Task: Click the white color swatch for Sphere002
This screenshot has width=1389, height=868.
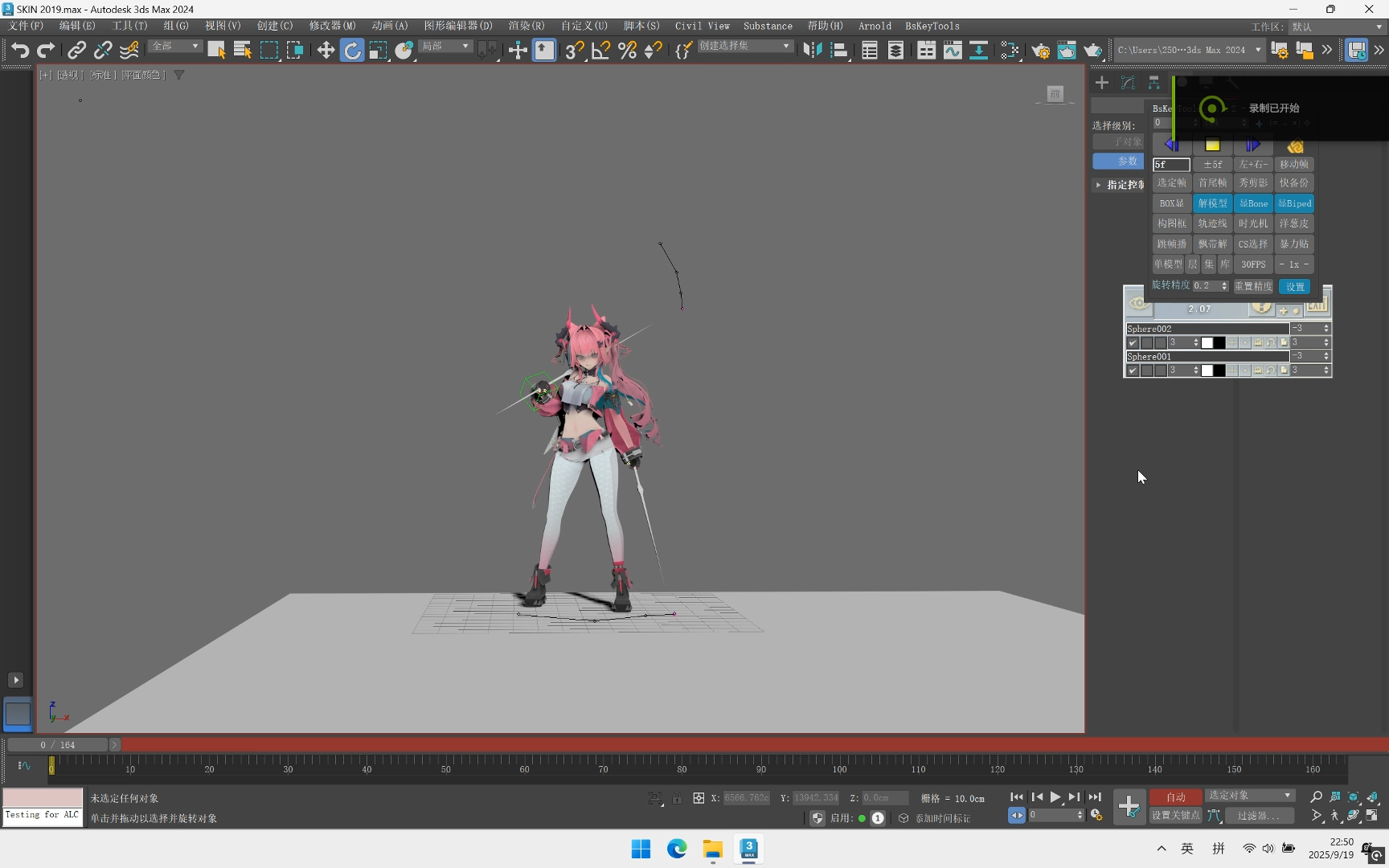Action: point(1207,343)
